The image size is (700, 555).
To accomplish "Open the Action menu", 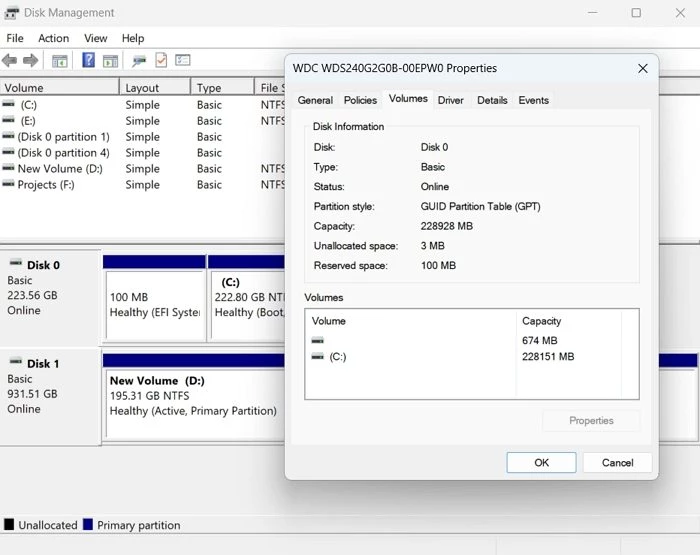I will (54, 38).
